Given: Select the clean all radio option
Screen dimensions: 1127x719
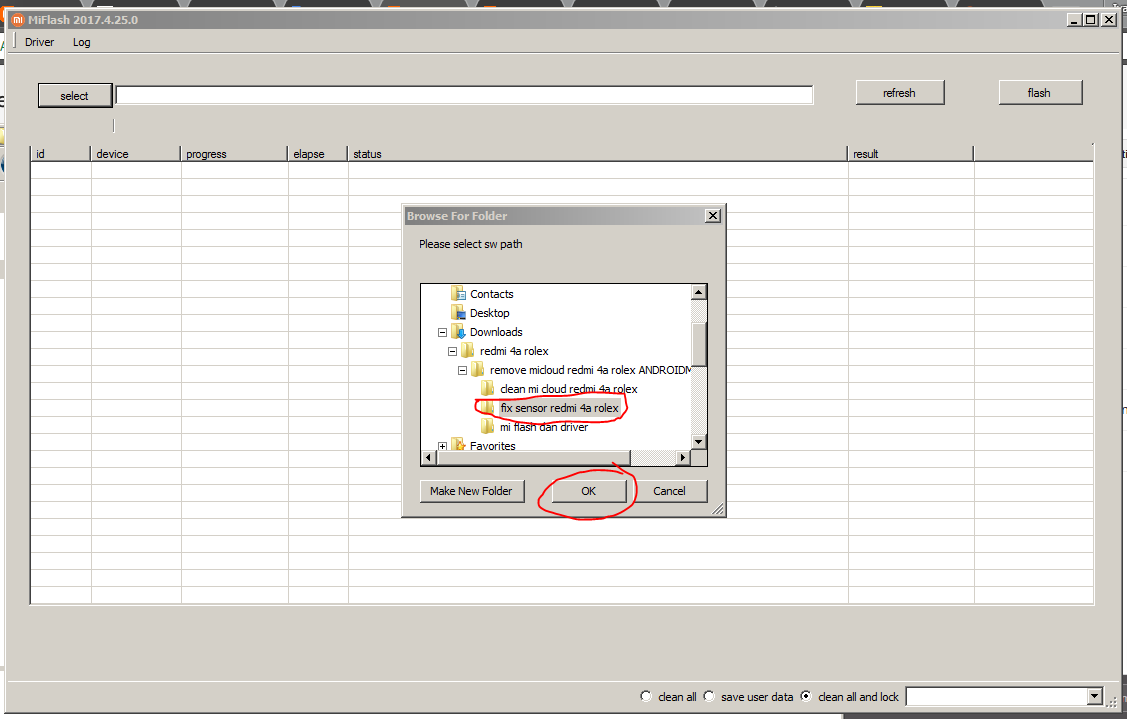Looking at the screenshot, I should point(645,696).
